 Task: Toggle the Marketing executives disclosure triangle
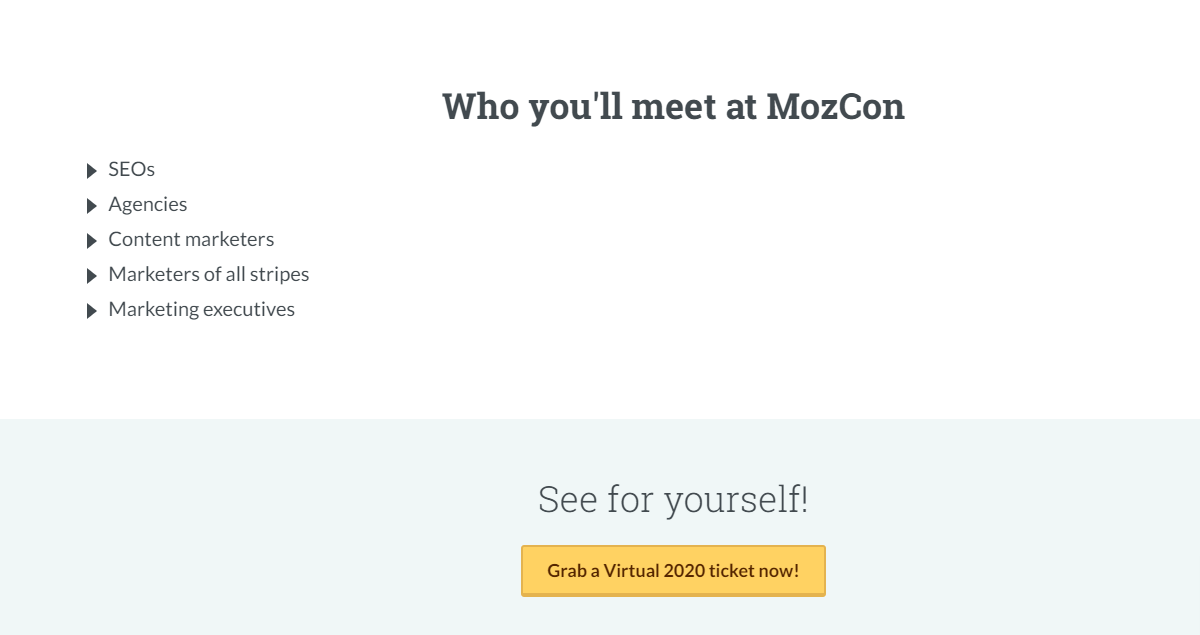pos(92,311)
